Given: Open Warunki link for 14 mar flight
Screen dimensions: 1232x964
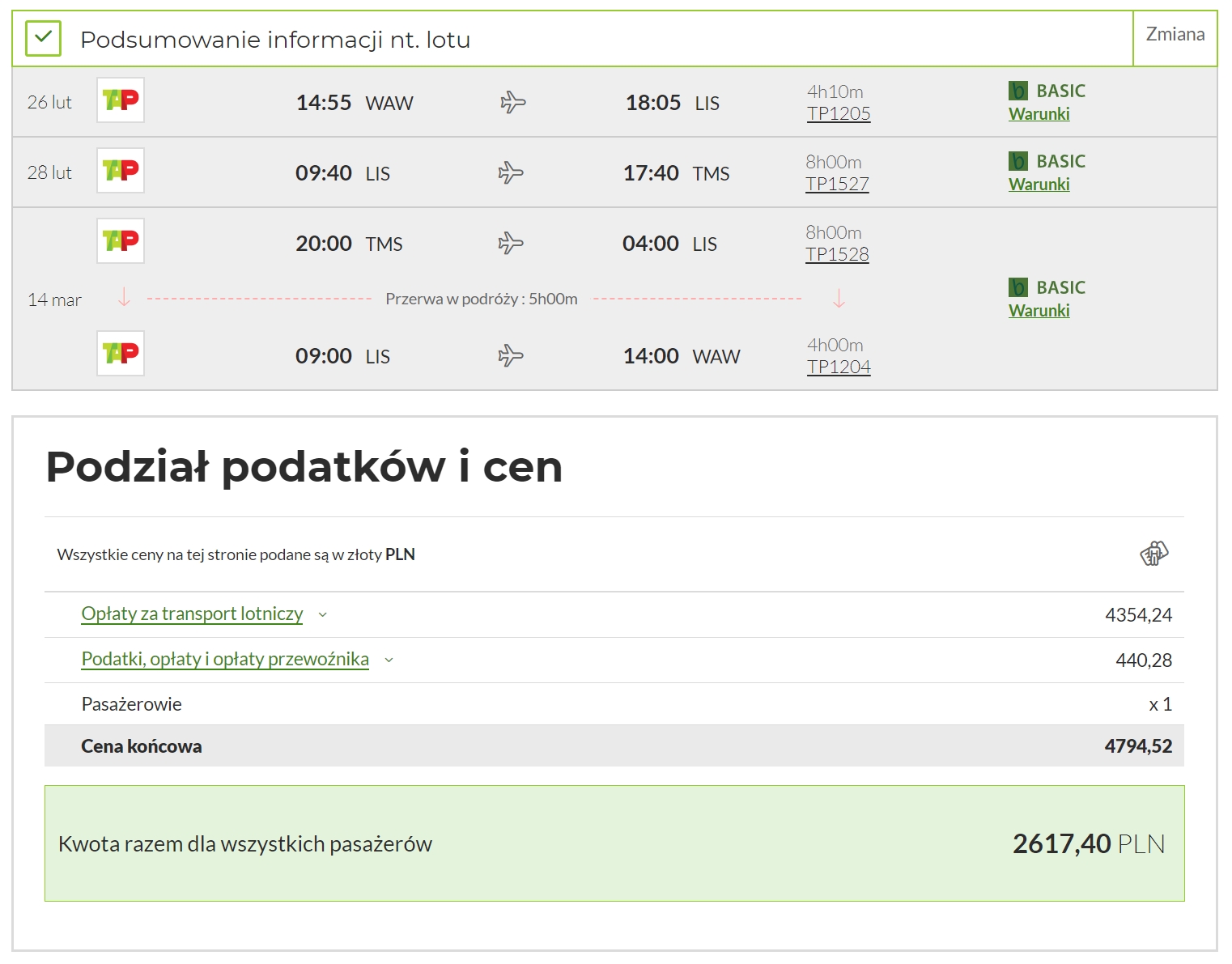Looking at the screenshot, I should coord(1039,311).
